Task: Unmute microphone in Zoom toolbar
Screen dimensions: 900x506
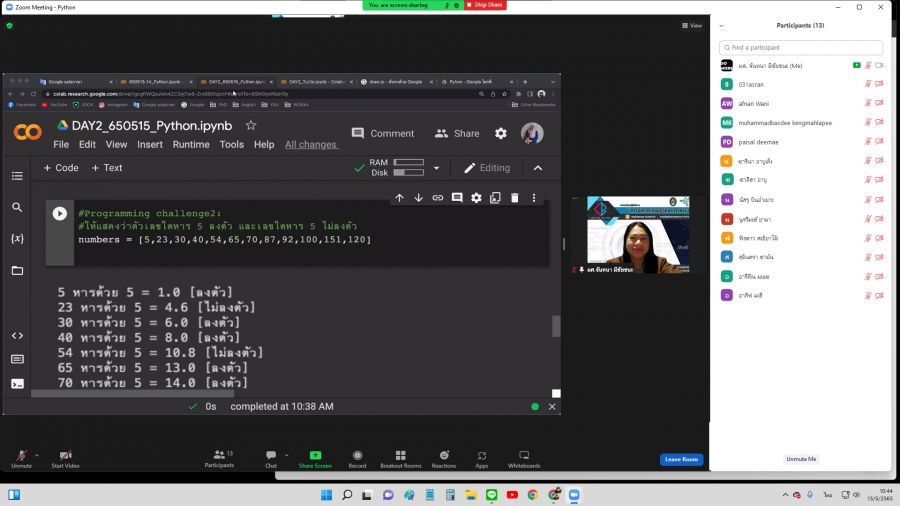Action: coord(21,458)
